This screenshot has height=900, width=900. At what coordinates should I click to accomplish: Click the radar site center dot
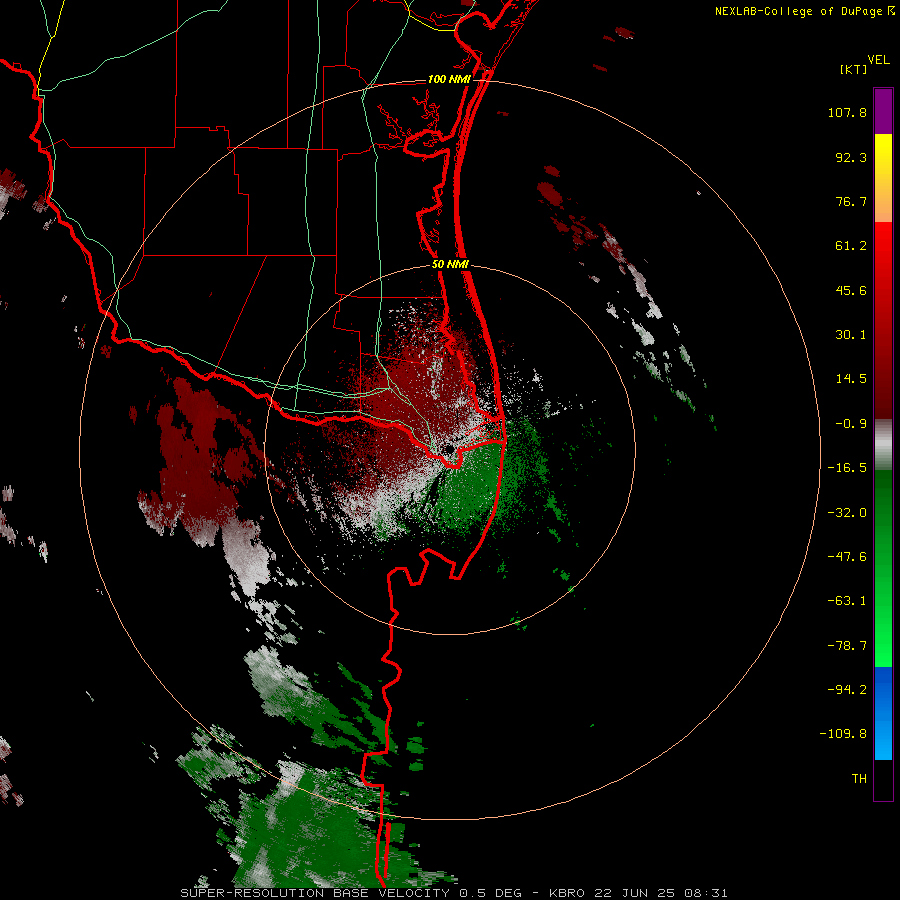click(447, 449)
